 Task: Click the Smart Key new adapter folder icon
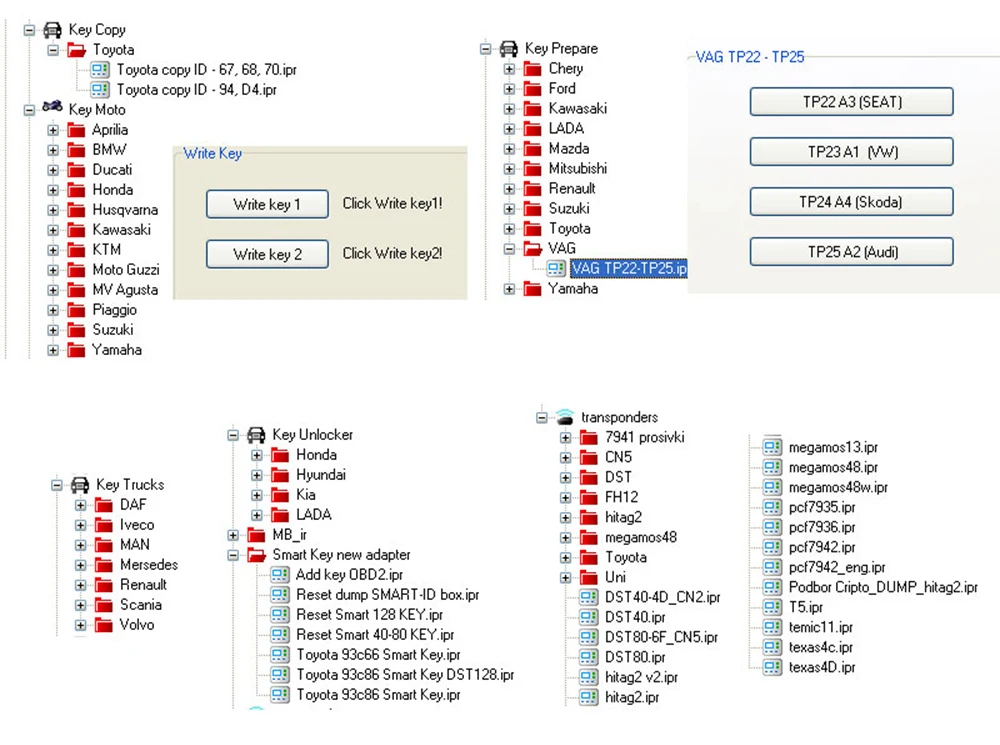256,555
